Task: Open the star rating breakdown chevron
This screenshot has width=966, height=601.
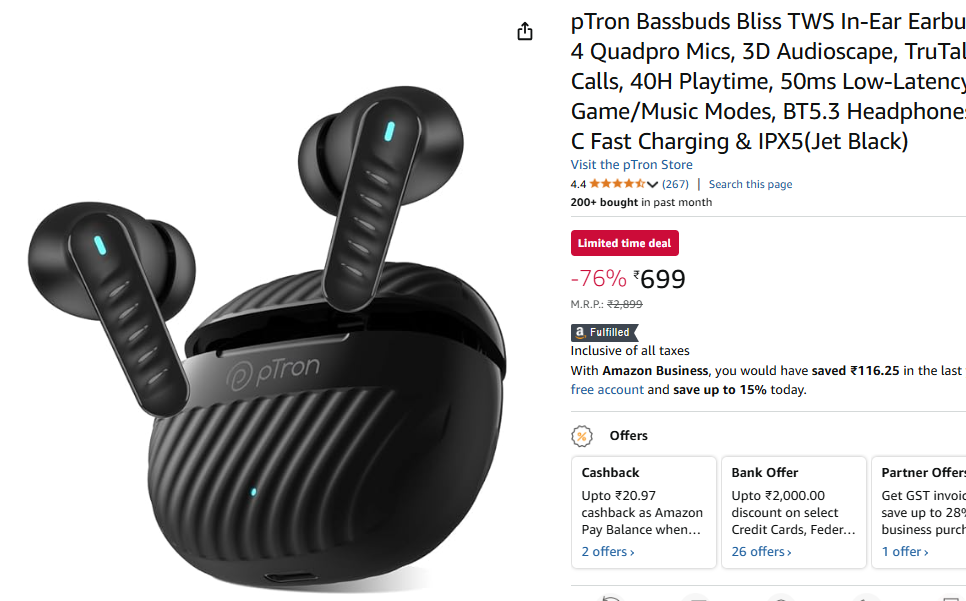Action: (652, 184)
